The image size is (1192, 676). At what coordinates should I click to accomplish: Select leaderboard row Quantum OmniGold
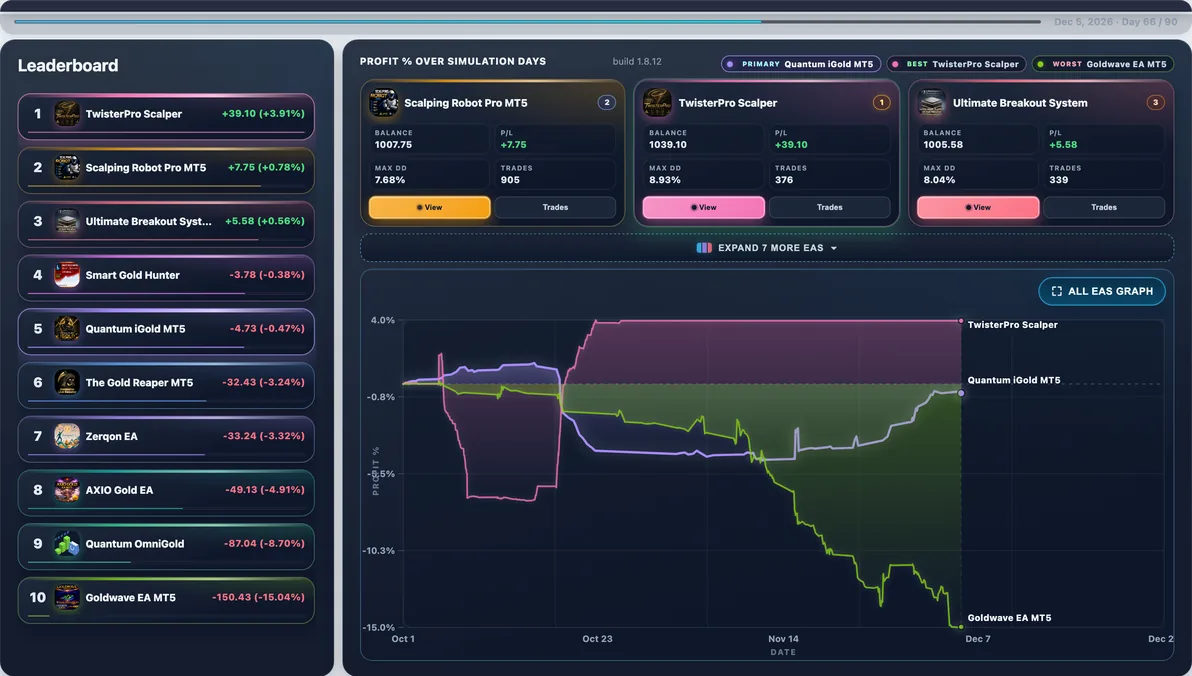pyautogui.click(x=166, y=547)
